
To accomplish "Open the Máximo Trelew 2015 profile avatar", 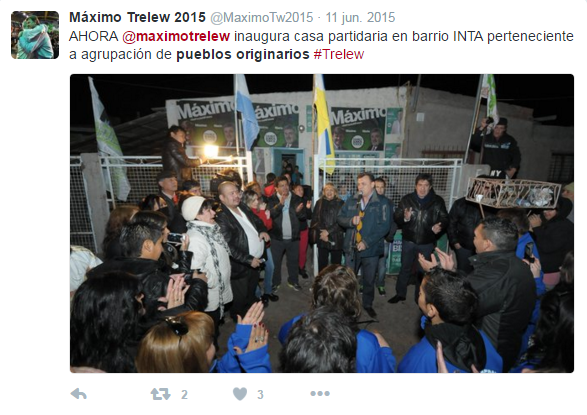I will [x=35, y=35].
